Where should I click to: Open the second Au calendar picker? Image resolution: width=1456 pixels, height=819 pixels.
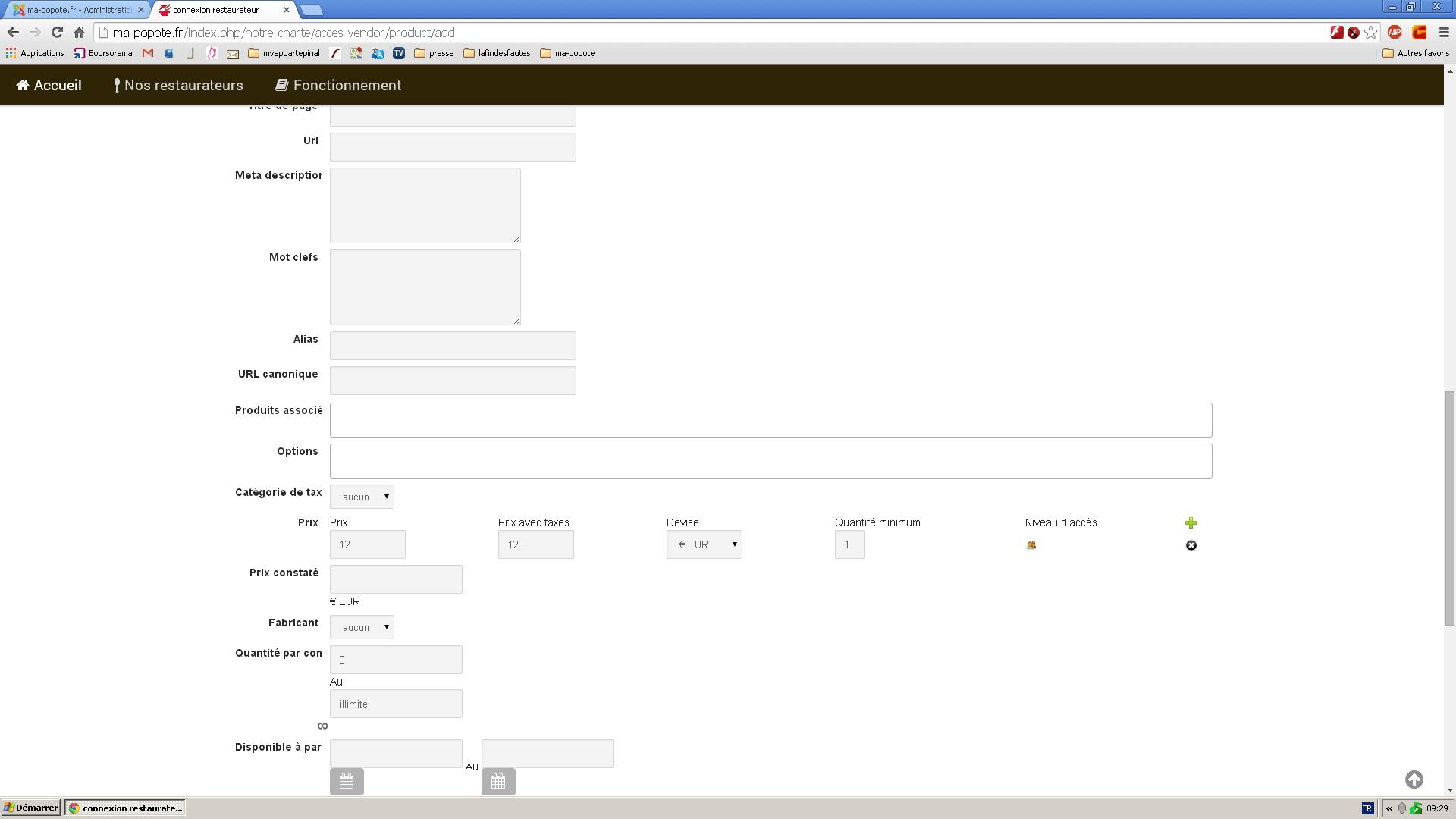click(x=498, y=781)
